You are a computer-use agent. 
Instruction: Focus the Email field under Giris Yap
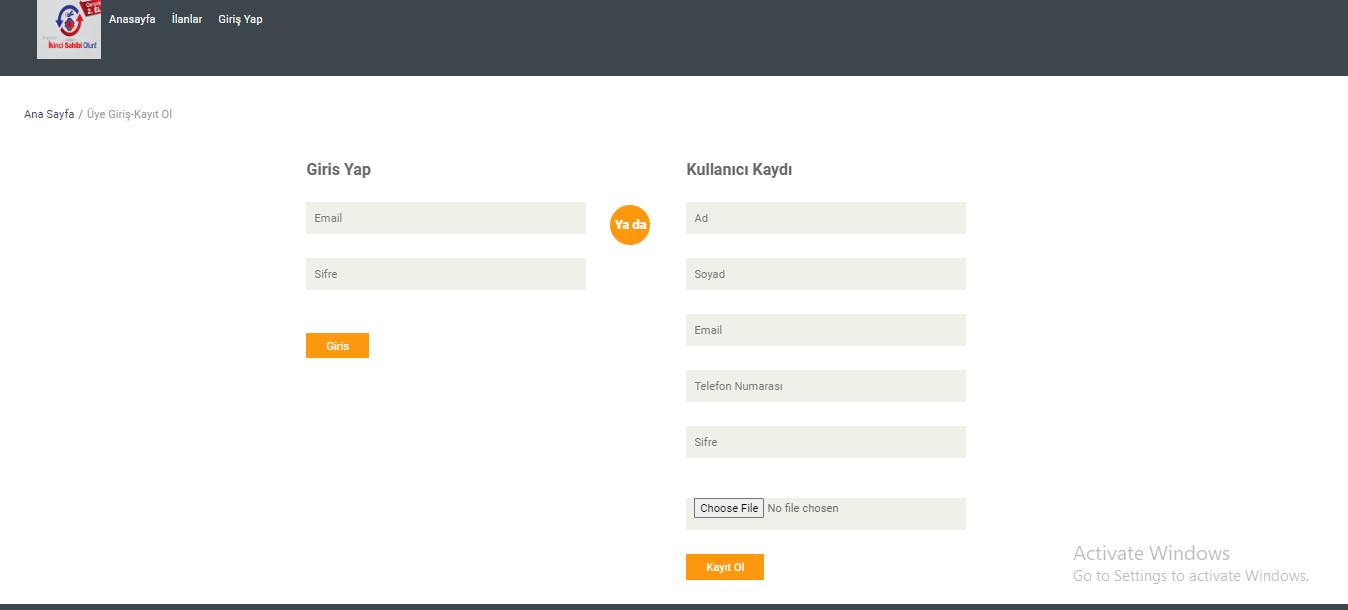click(445, 217)
